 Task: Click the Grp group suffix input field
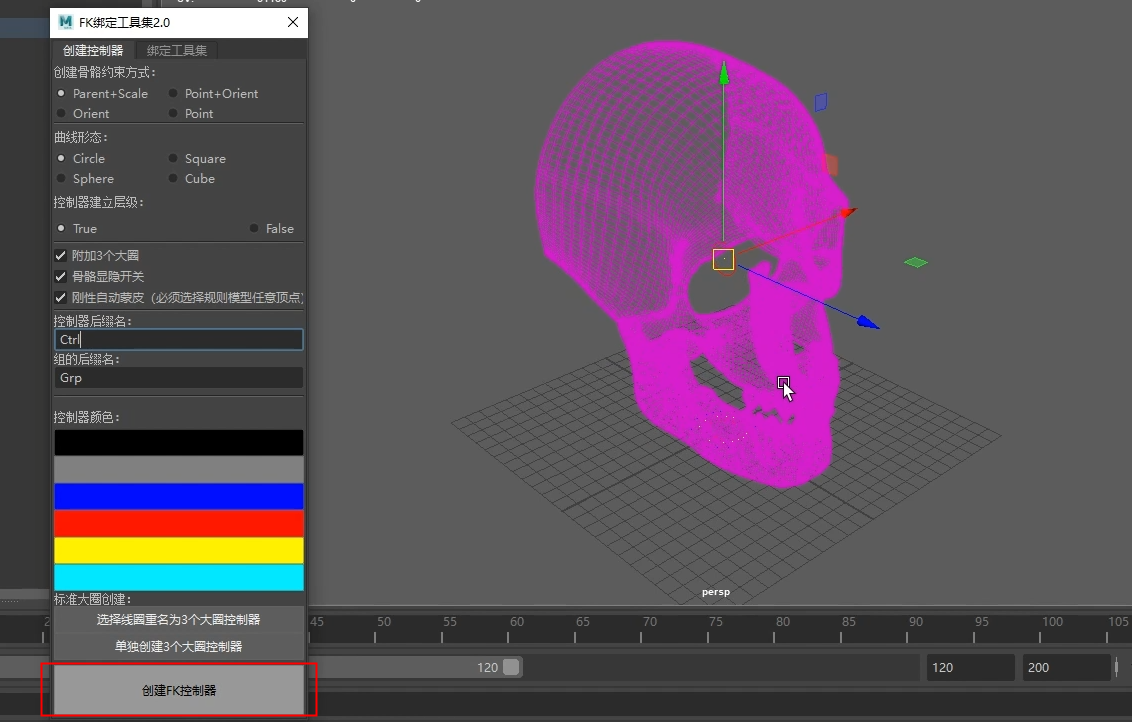[x=178, y=378]
